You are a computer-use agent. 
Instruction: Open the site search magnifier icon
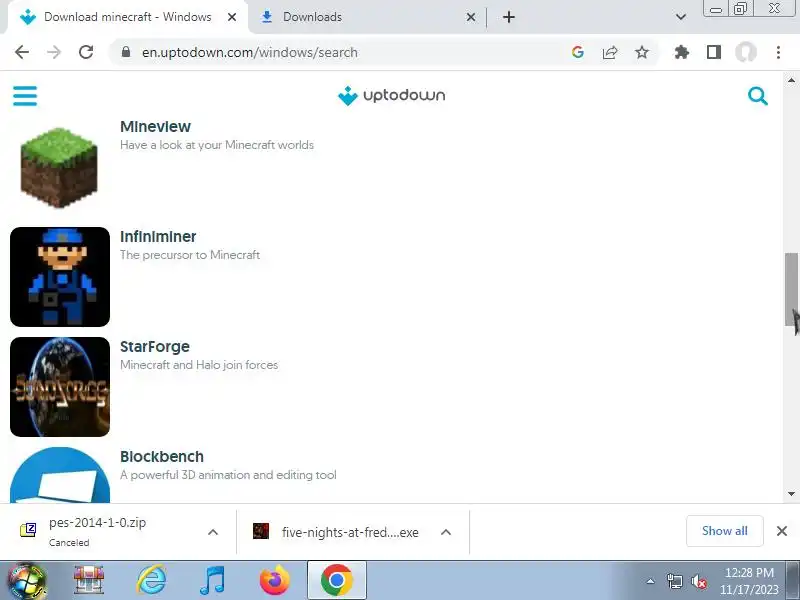pyautogui.click(x=758, y=96)
